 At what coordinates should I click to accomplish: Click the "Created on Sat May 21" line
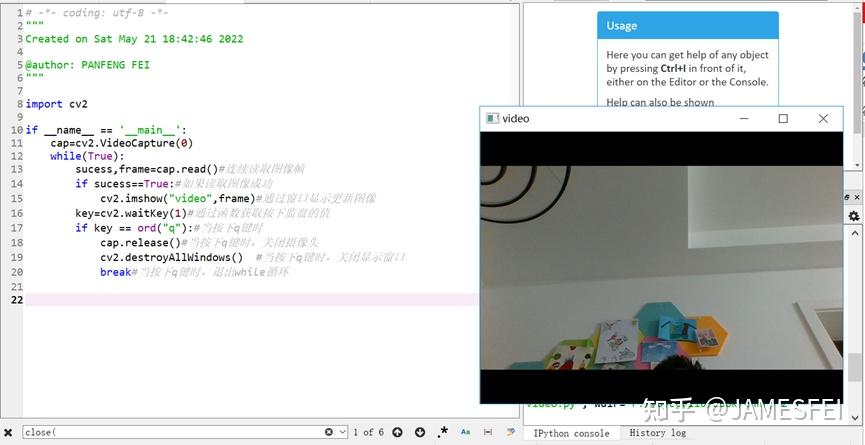[134, 39]
